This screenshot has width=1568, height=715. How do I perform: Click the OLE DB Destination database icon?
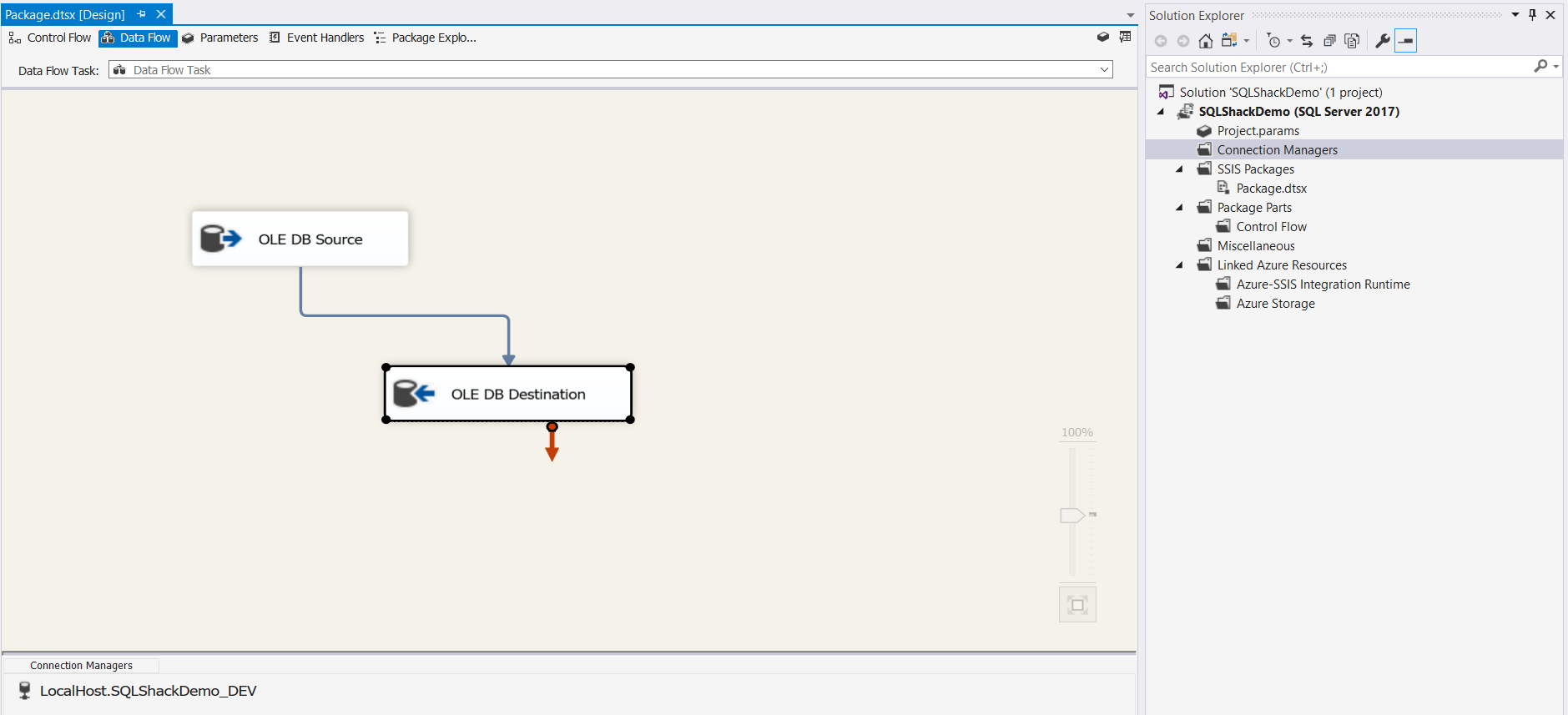414,393
